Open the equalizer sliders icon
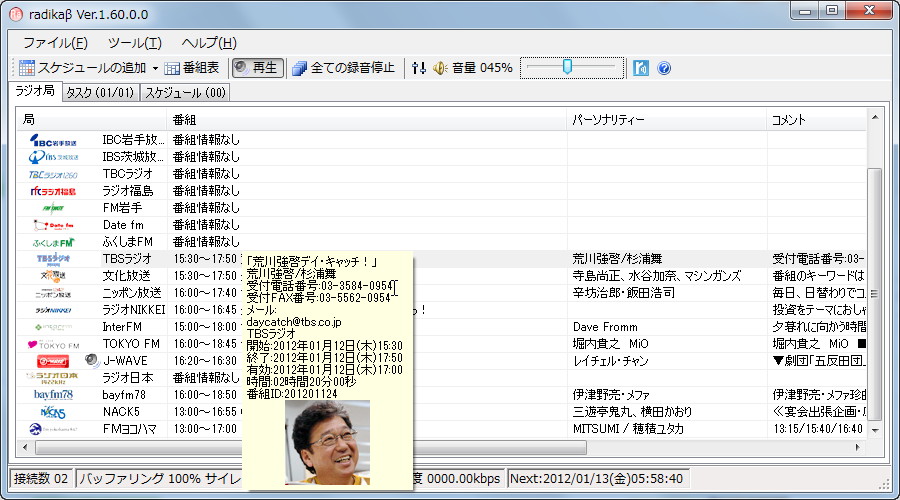This screenshot has width=900, height=500. coord(419,68)
